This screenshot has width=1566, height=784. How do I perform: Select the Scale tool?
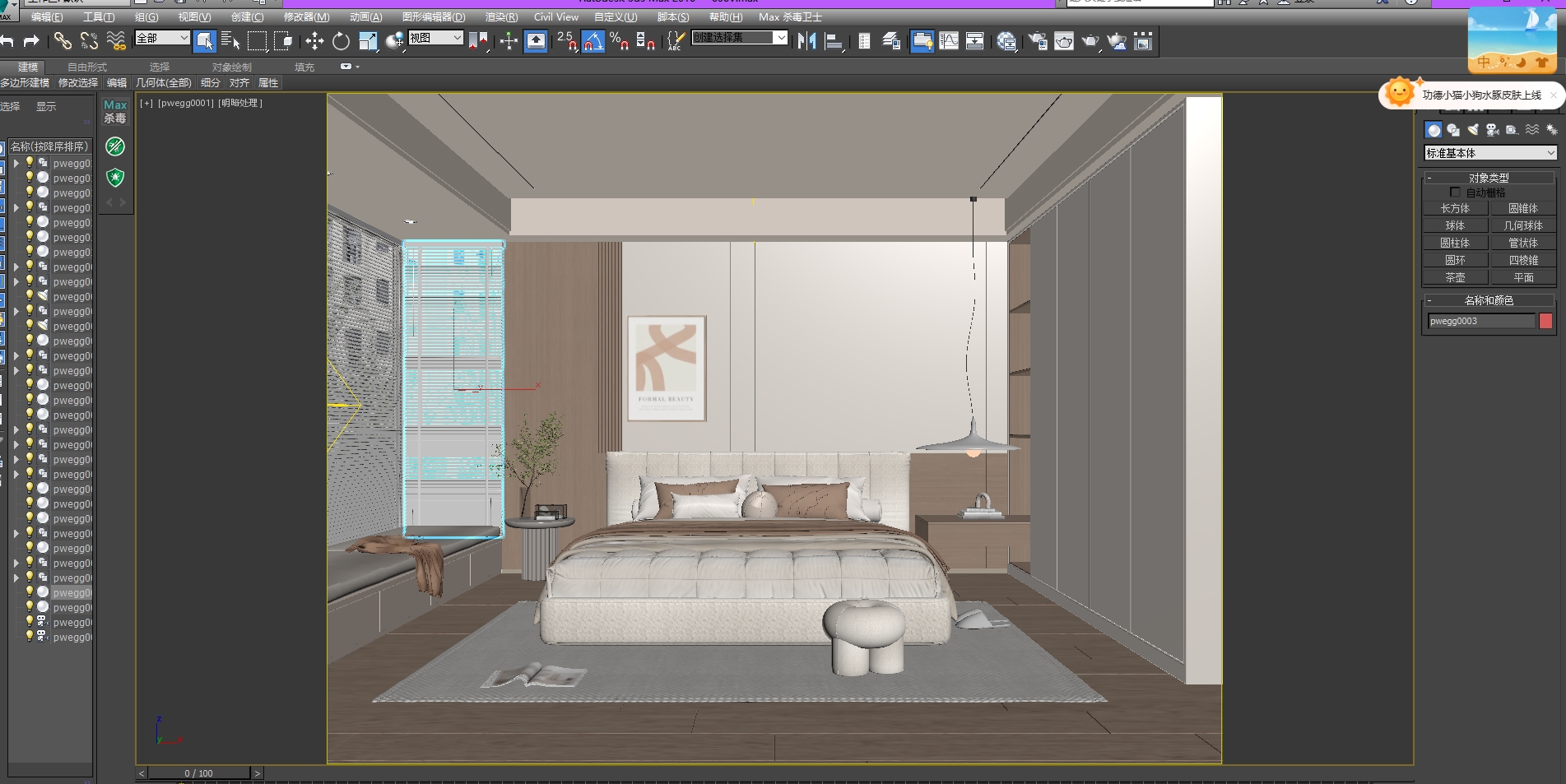(368, 41)
